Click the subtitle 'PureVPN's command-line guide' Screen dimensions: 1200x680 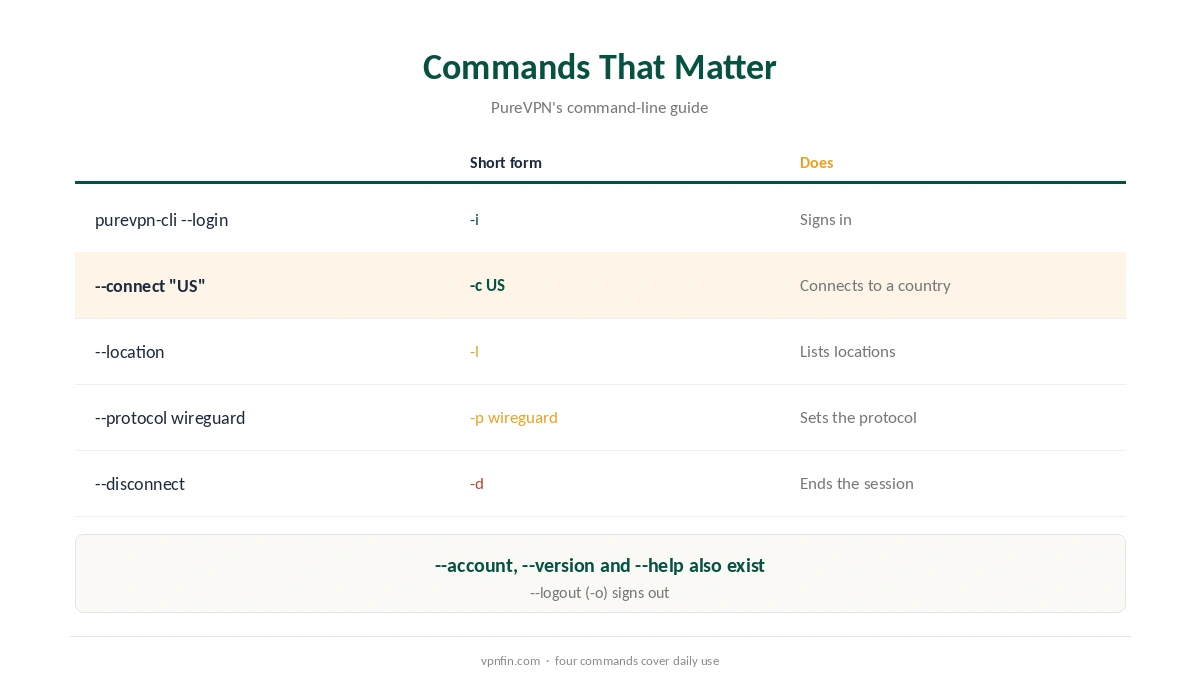coord(599,107)
